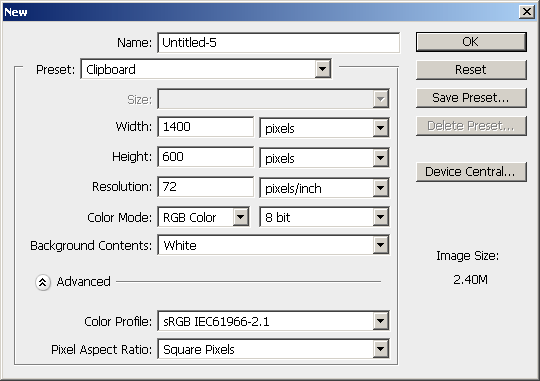
Task: Click the Color Mode: label
Action: click(120, 218)
